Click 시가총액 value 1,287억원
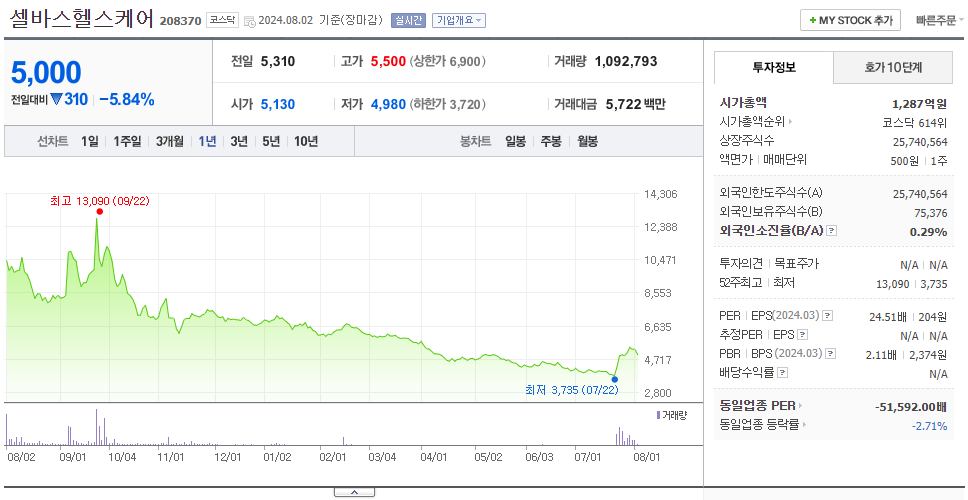This screenshot has height=500, width=968. click(x=919, y=104)
